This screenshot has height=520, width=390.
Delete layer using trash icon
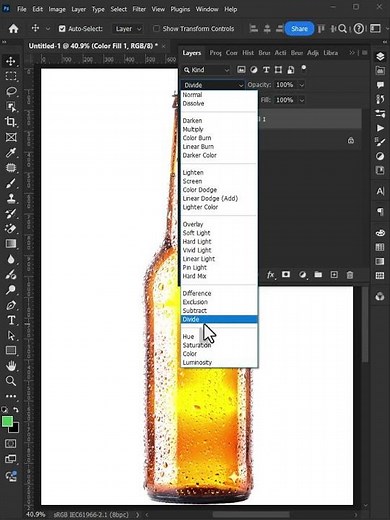pyautogui.click(x=350, y=275)
